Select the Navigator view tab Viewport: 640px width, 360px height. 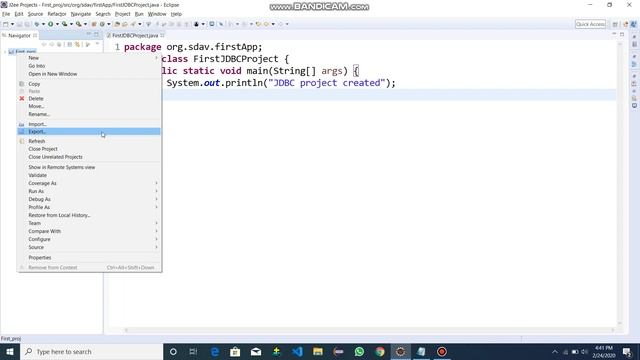point(19,36)
